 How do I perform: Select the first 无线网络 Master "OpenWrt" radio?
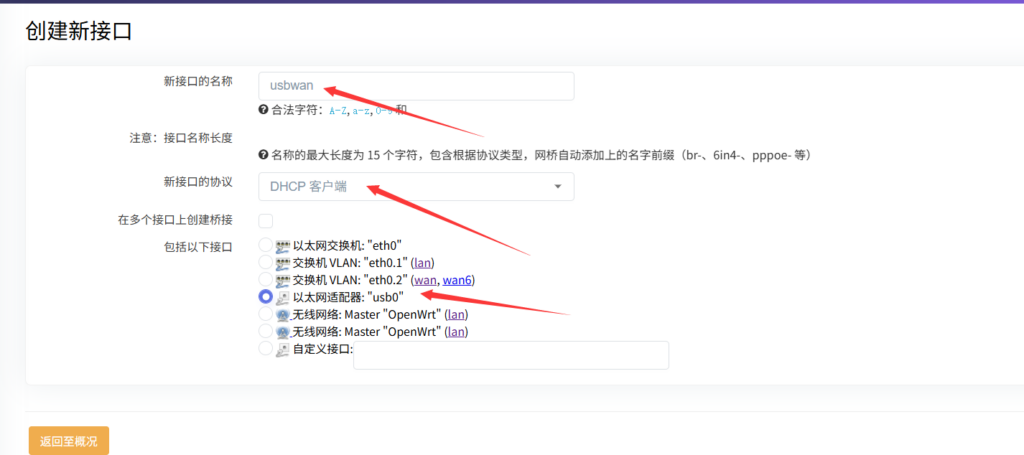265,314
